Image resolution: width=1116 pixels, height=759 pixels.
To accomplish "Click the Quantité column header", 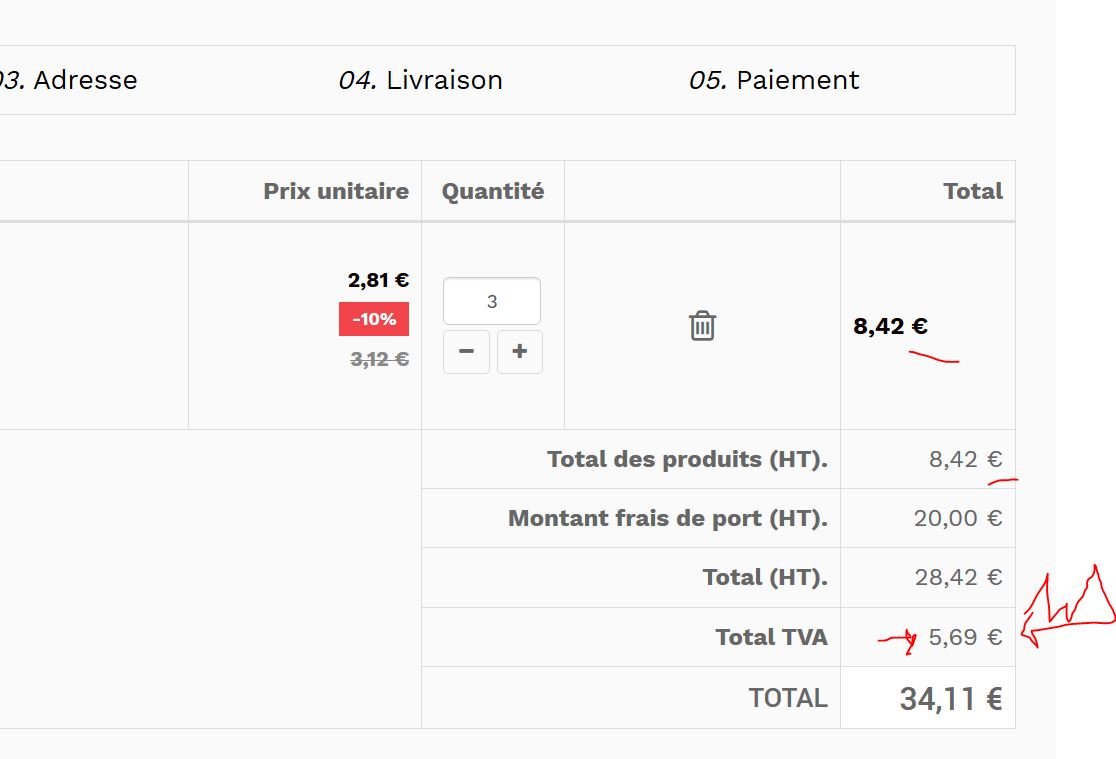I will click(x=493, y=191).
